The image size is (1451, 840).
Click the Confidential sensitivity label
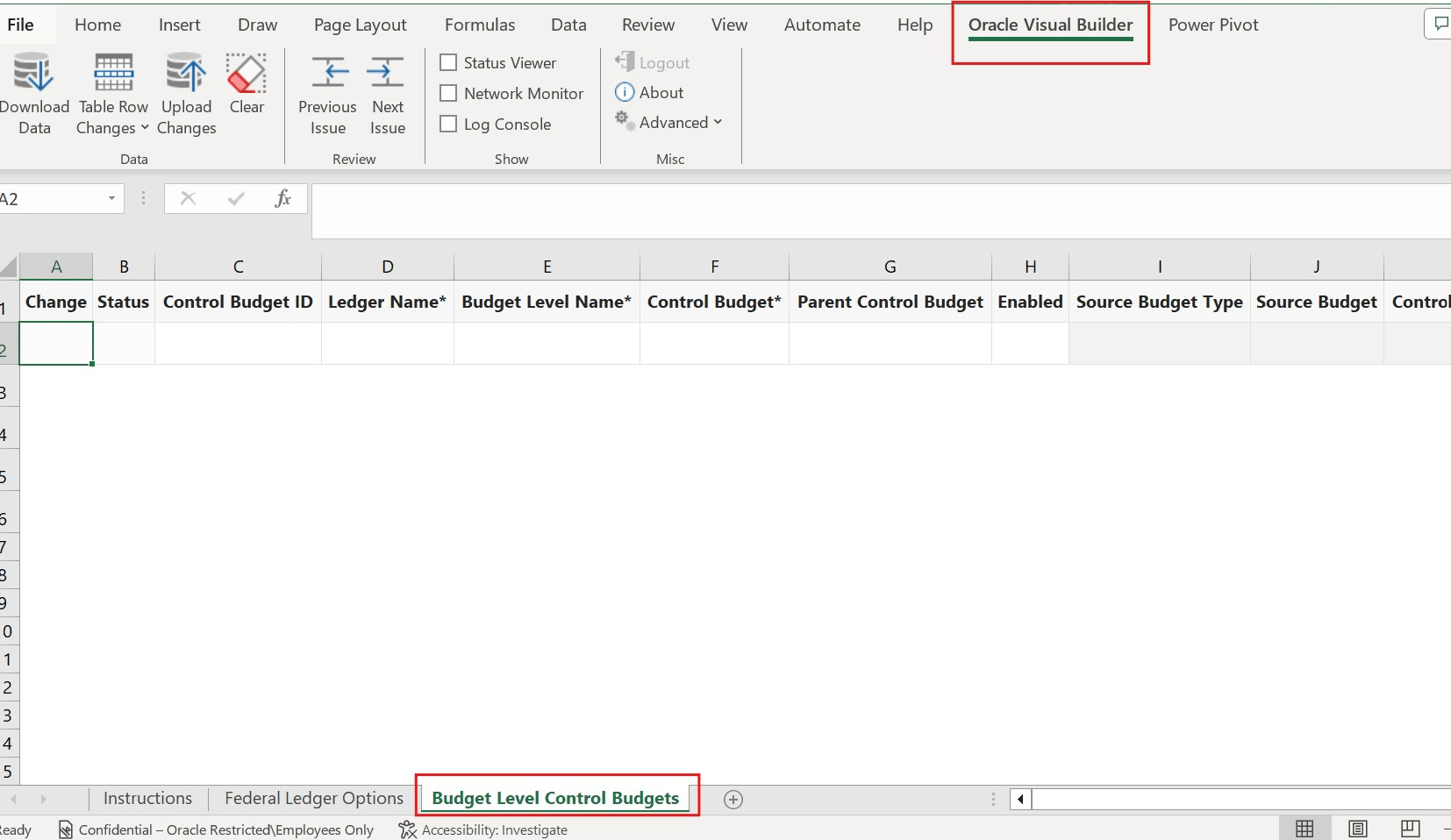point(216,829)
